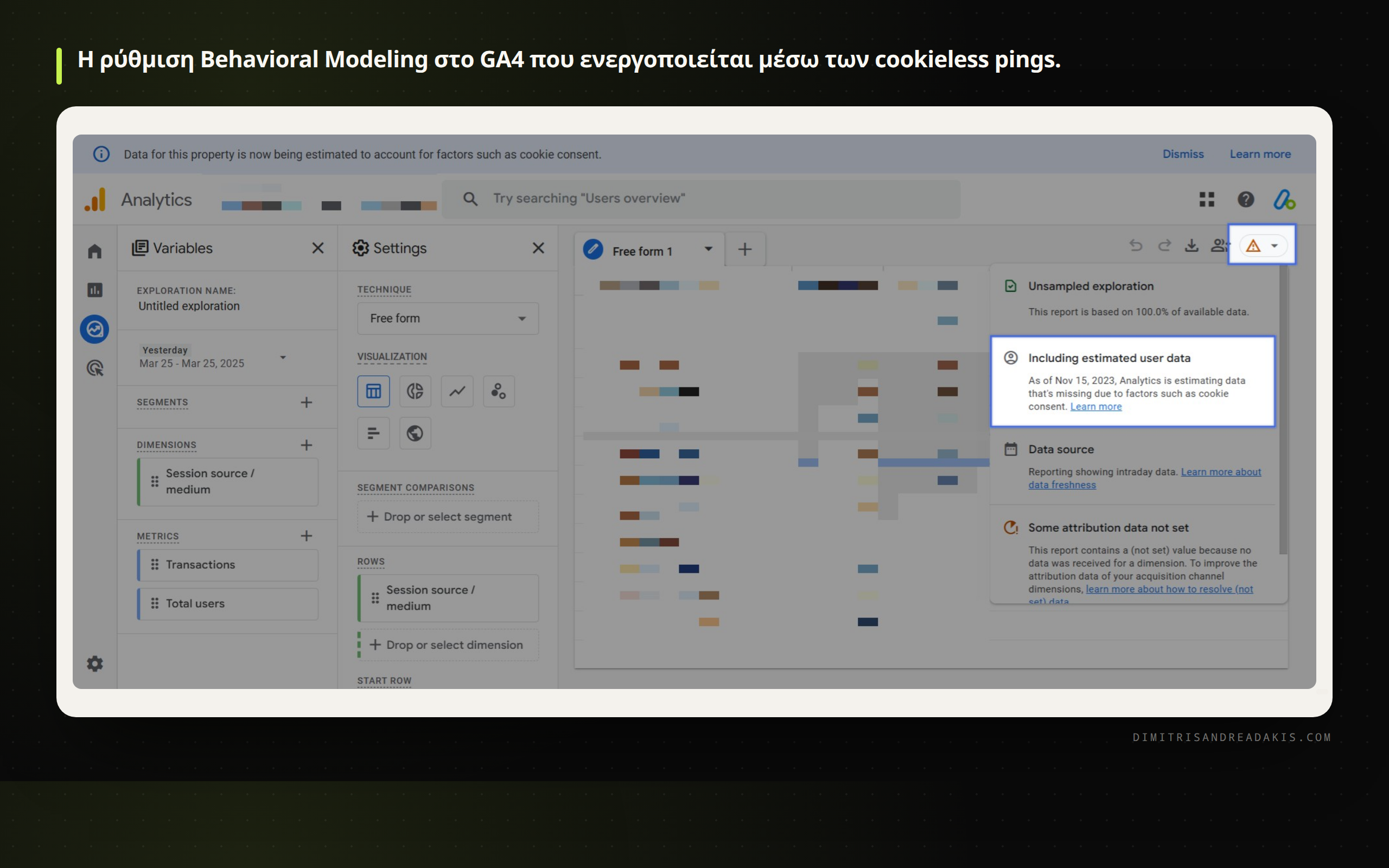Dismiss the cookie consent banner
Screen dimensions: 1389x868
click(x=1183, y=155)
